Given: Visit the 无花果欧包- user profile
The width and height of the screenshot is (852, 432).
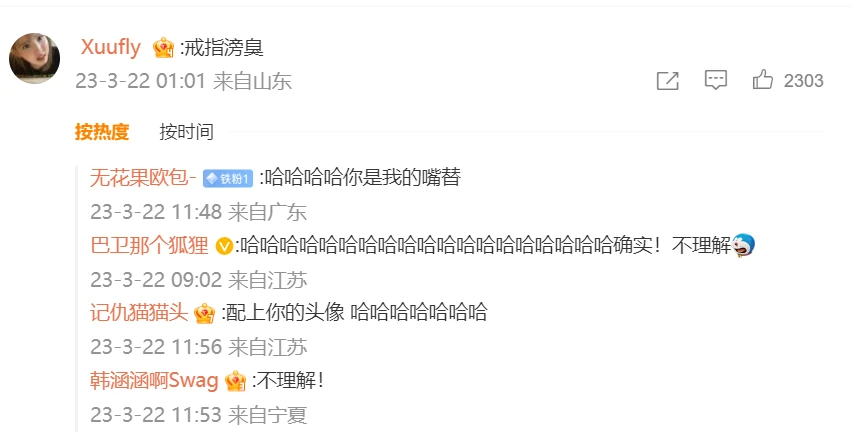Looking at the screenshot, I should pyautogui.click(x=143, y=178).
